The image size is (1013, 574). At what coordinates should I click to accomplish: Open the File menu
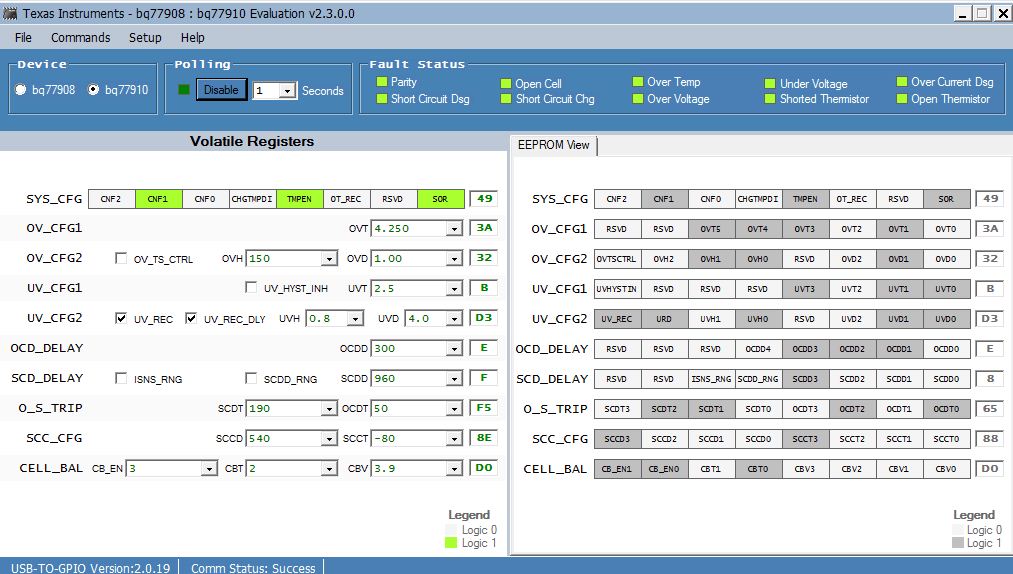coord(23,37)
